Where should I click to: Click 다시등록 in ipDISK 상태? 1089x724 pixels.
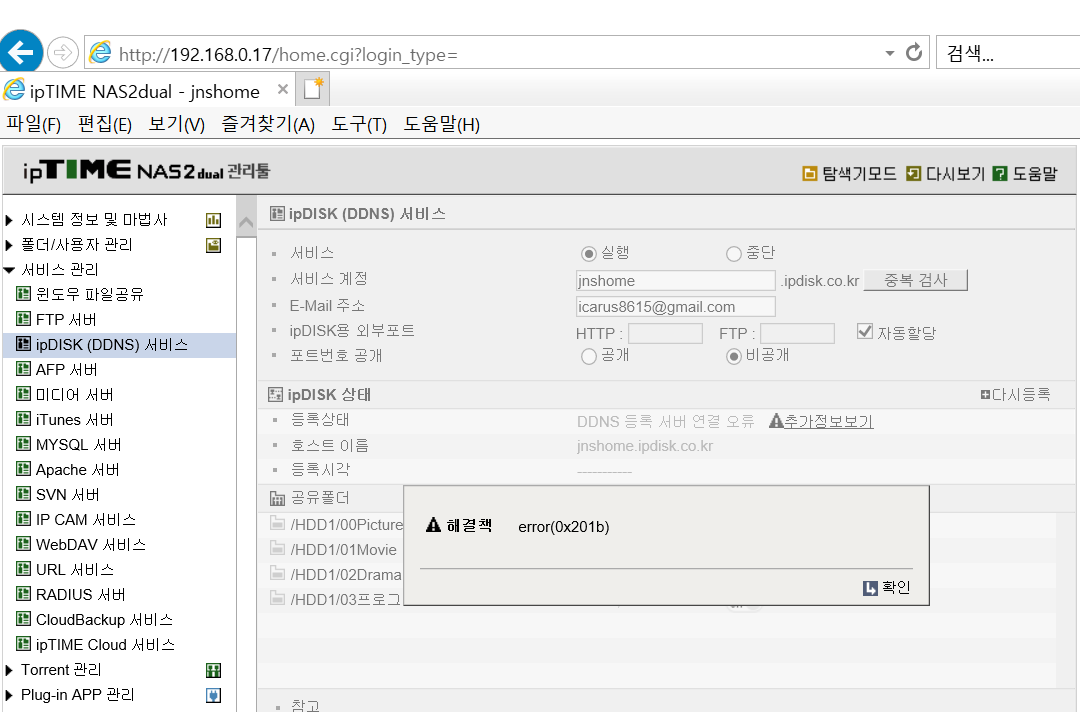click(1015, 395)
